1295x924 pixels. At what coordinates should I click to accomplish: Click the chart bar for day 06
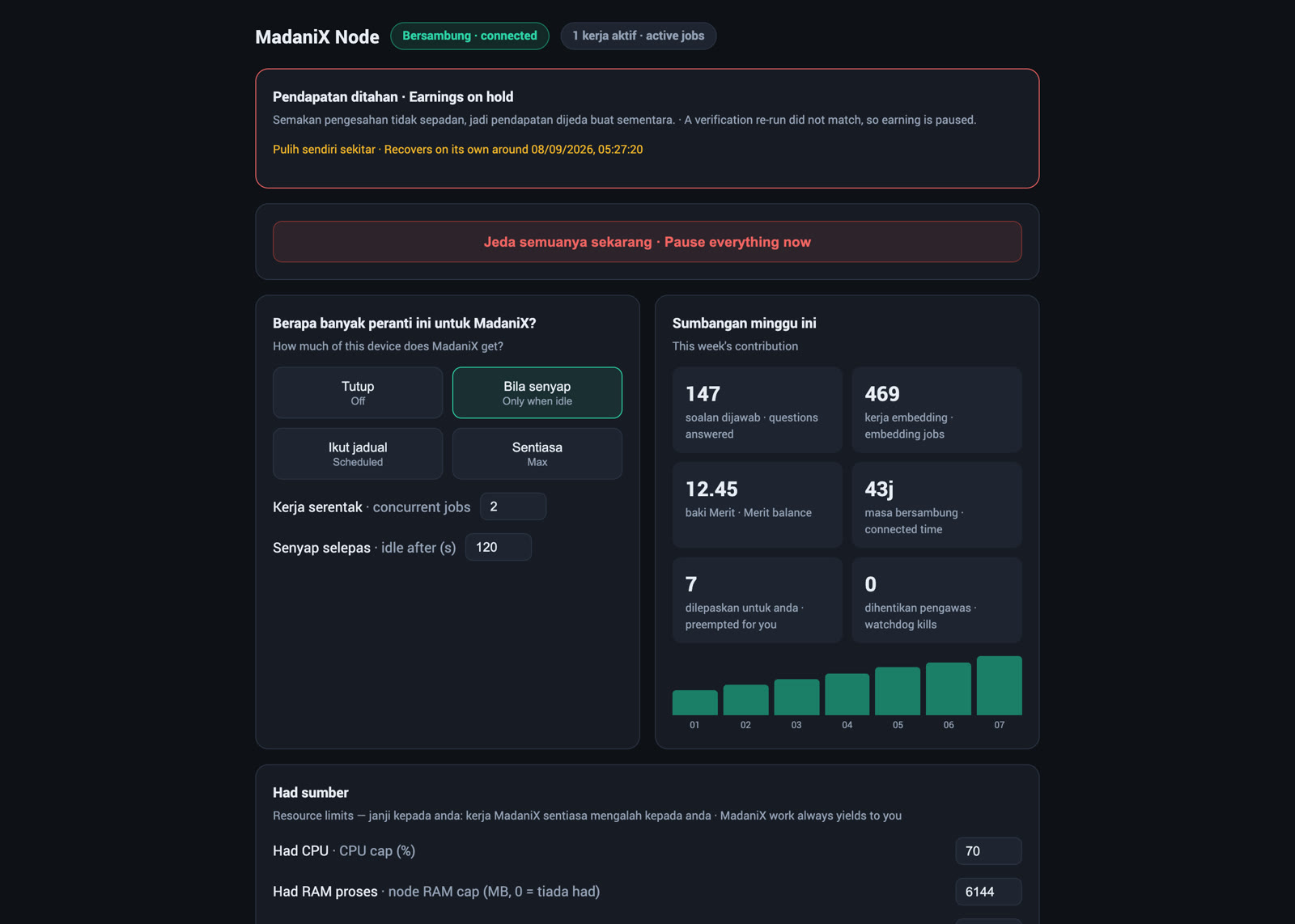click(949, 689)
